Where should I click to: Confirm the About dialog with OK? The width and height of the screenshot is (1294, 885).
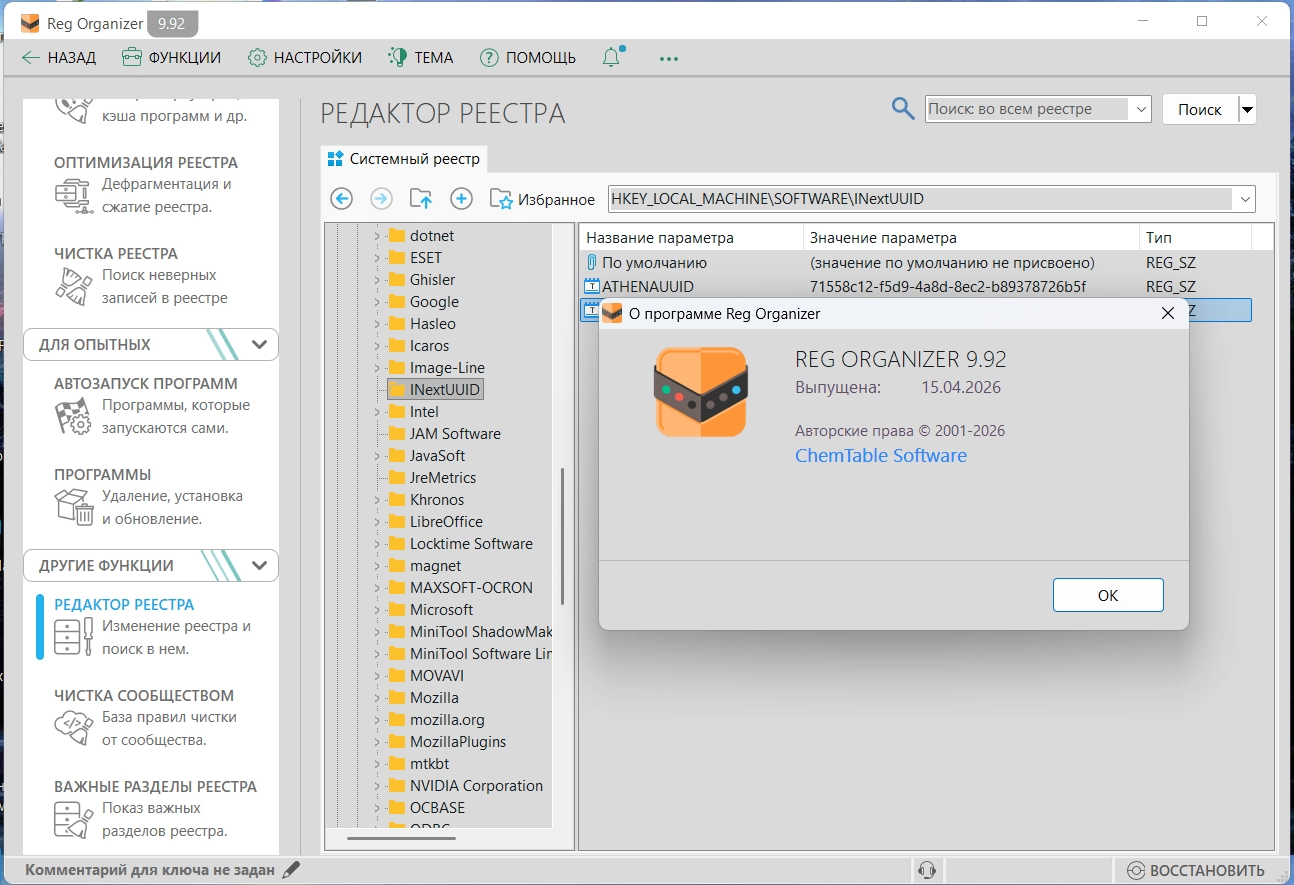click(x=1108, y=595)
